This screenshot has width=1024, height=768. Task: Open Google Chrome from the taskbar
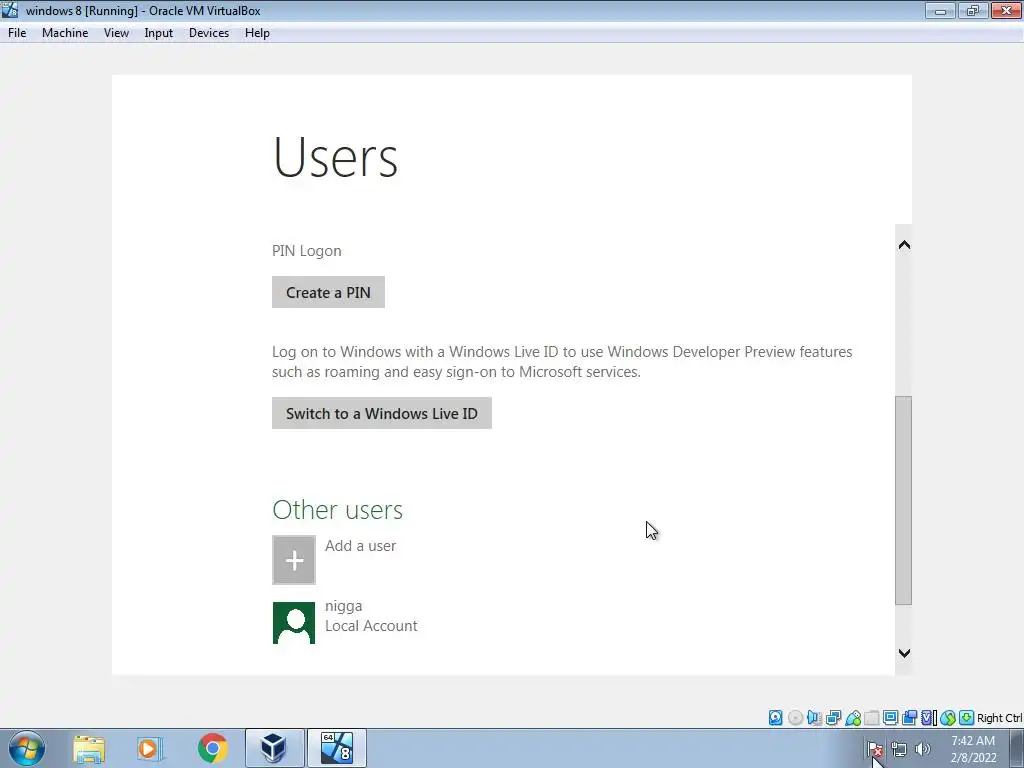click(x=212, y=748)
